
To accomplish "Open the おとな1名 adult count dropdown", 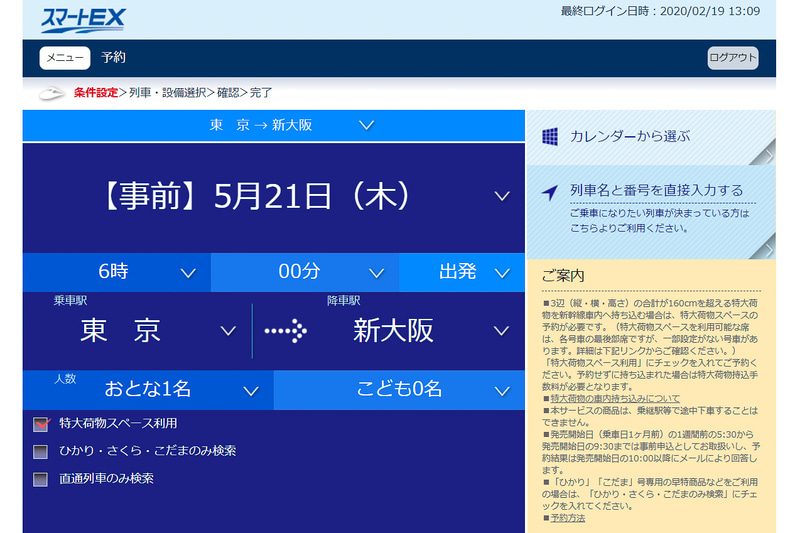I will tap(148, 390).
